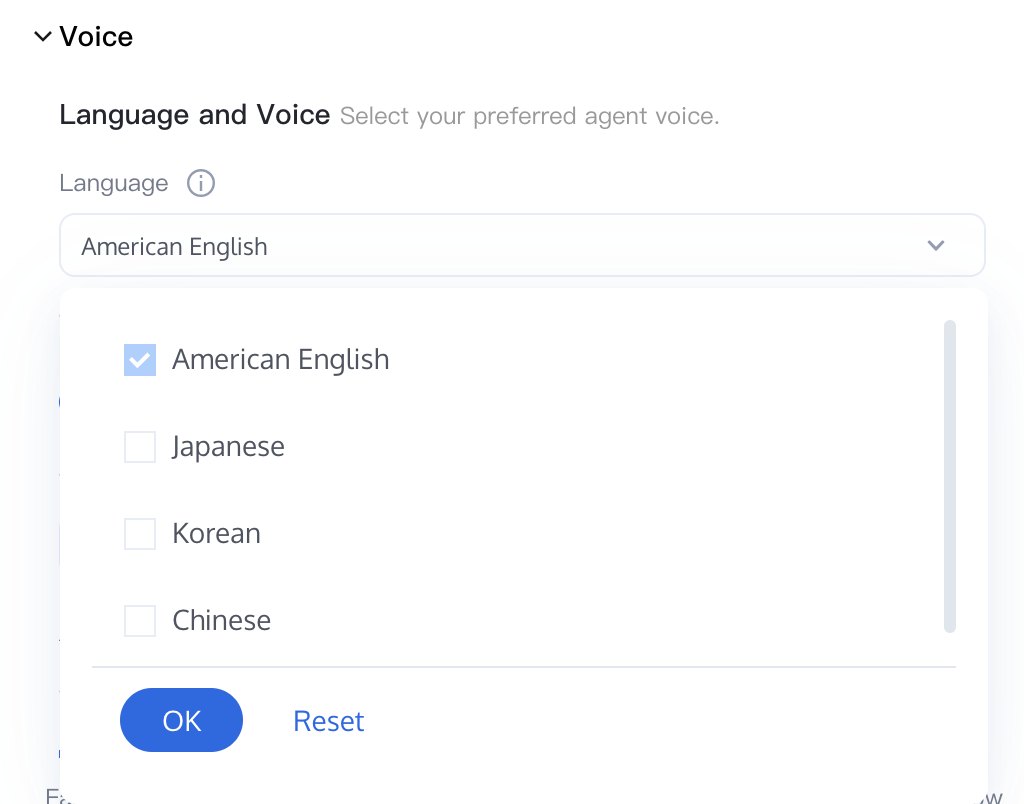Enable the Korean checkbox
Screen dimensions: 1024x804
point(140,534)
